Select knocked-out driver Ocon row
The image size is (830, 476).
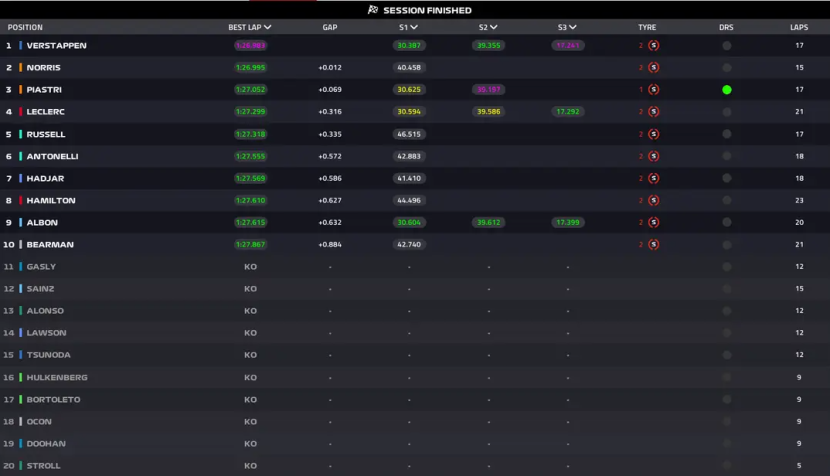(x=415, y=421)
